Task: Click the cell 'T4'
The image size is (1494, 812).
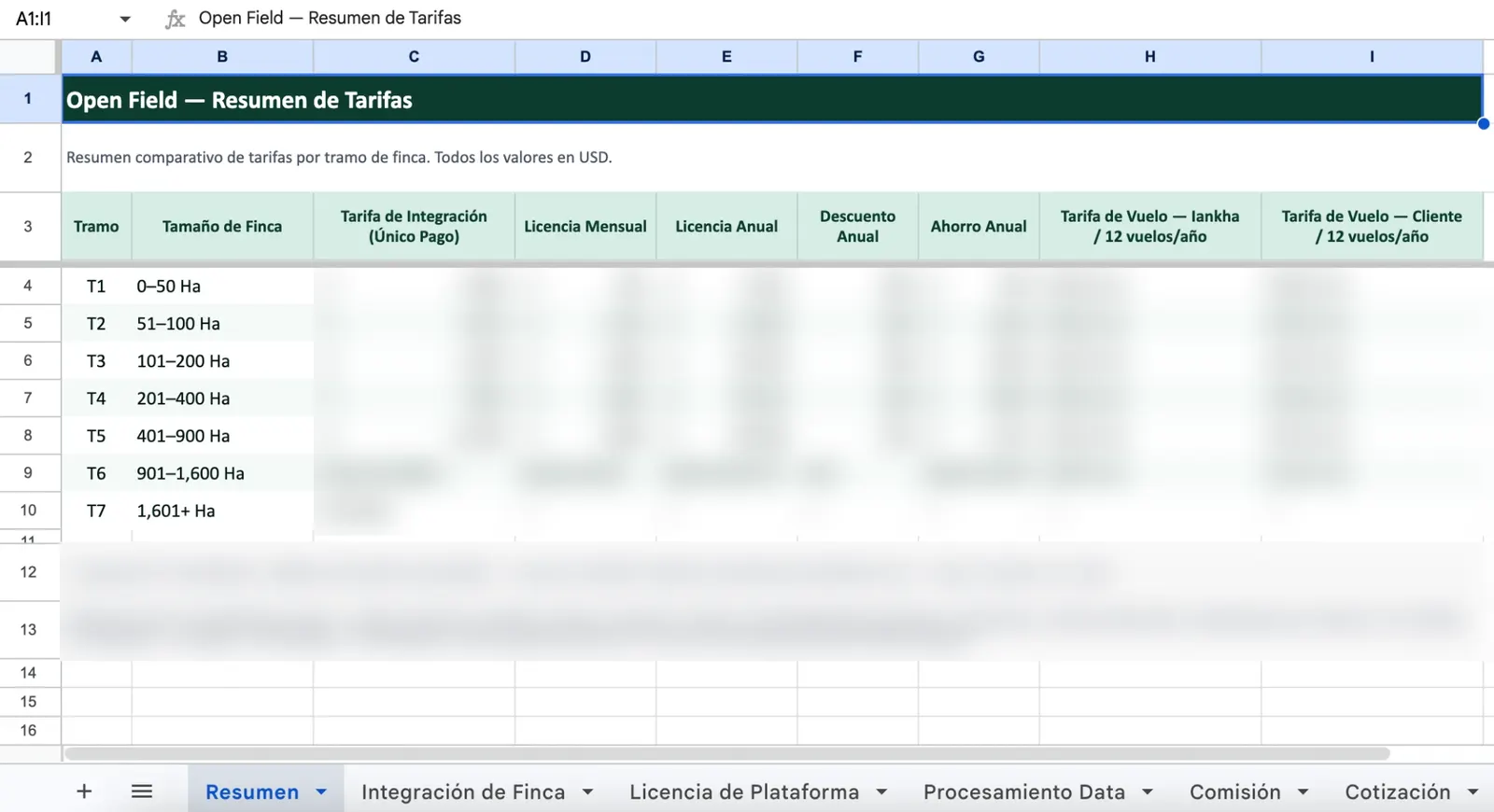Action: [x=96, y=399]
